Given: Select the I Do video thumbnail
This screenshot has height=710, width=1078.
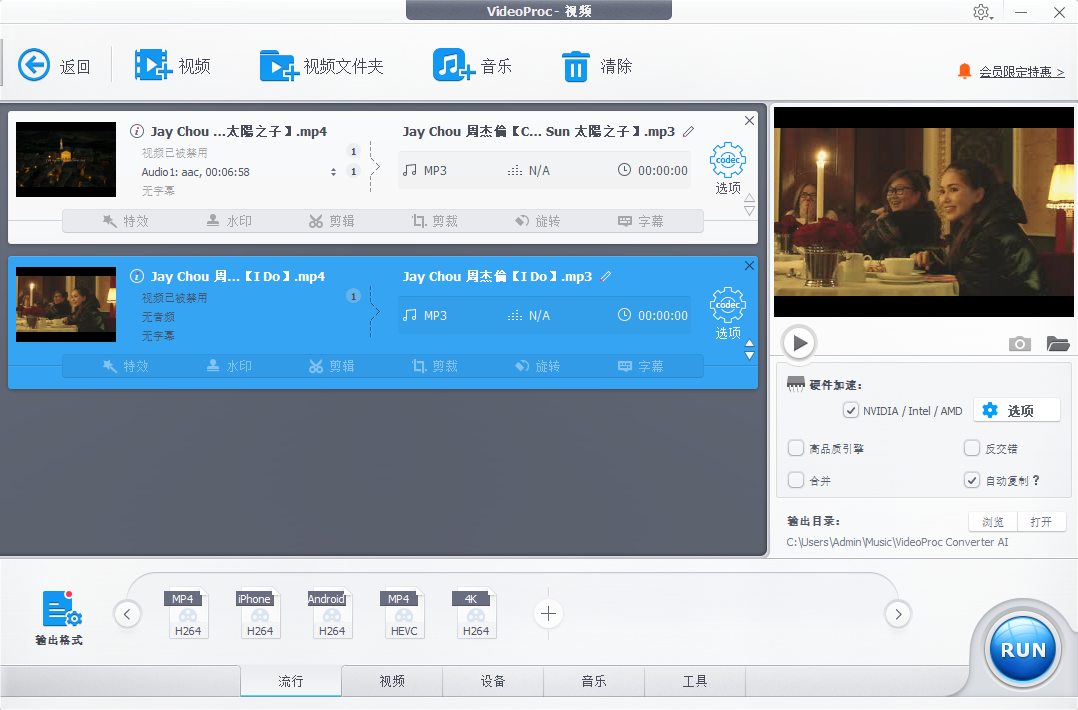Looking at the screenshot, I should (x=66, y=304).
